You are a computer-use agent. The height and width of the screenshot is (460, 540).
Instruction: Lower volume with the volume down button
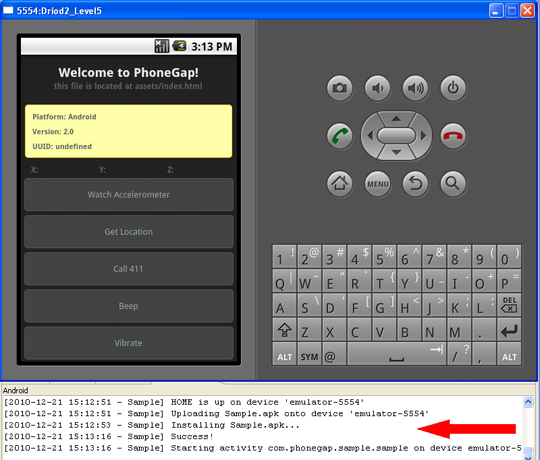click(377, 88)
